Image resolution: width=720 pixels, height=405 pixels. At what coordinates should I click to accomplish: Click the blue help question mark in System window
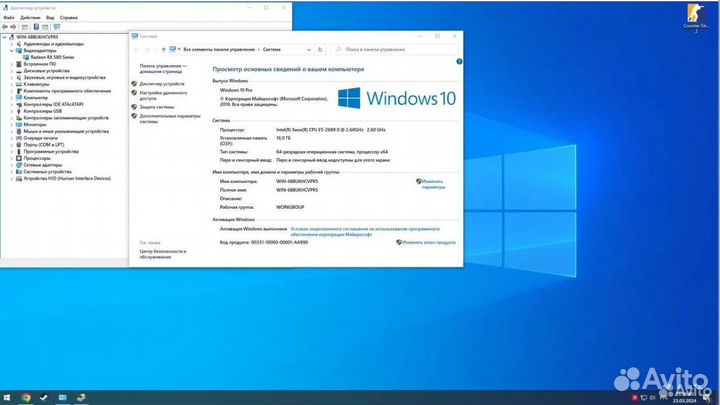pyautogui.click(x=459, y=62)
